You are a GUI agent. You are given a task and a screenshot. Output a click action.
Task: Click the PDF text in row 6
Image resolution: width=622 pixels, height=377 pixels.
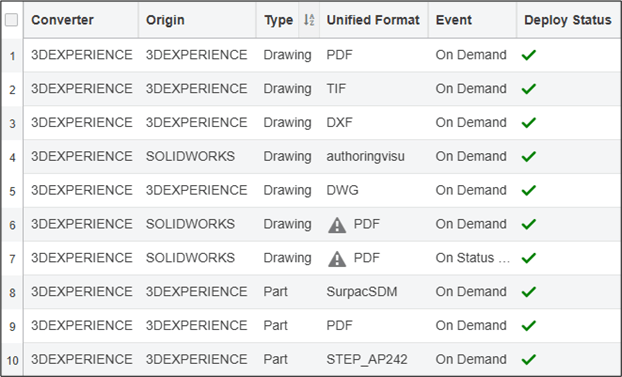point(367,224)
